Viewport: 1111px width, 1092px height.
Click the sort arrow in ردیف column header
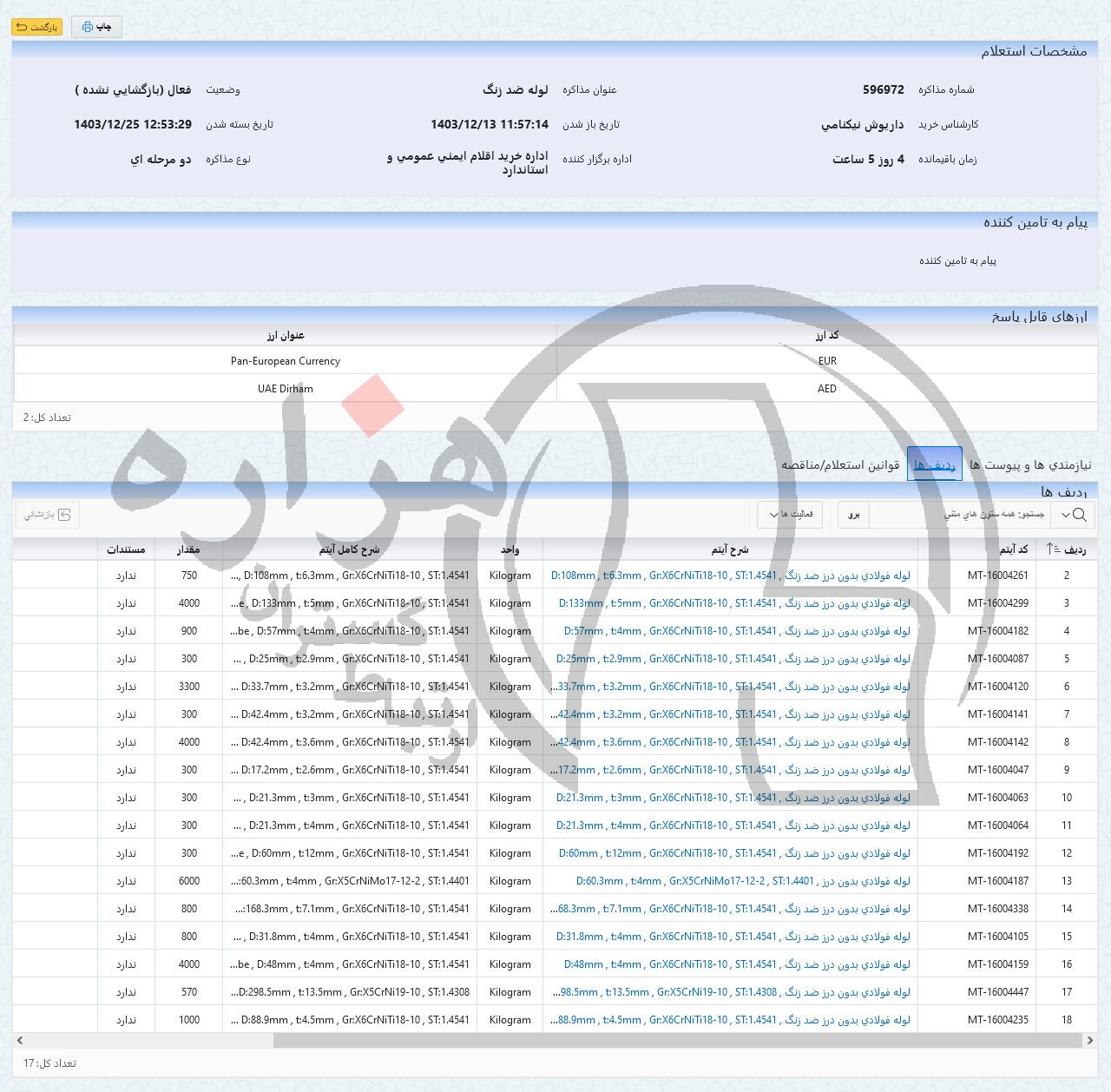[x=1051, y=549]
